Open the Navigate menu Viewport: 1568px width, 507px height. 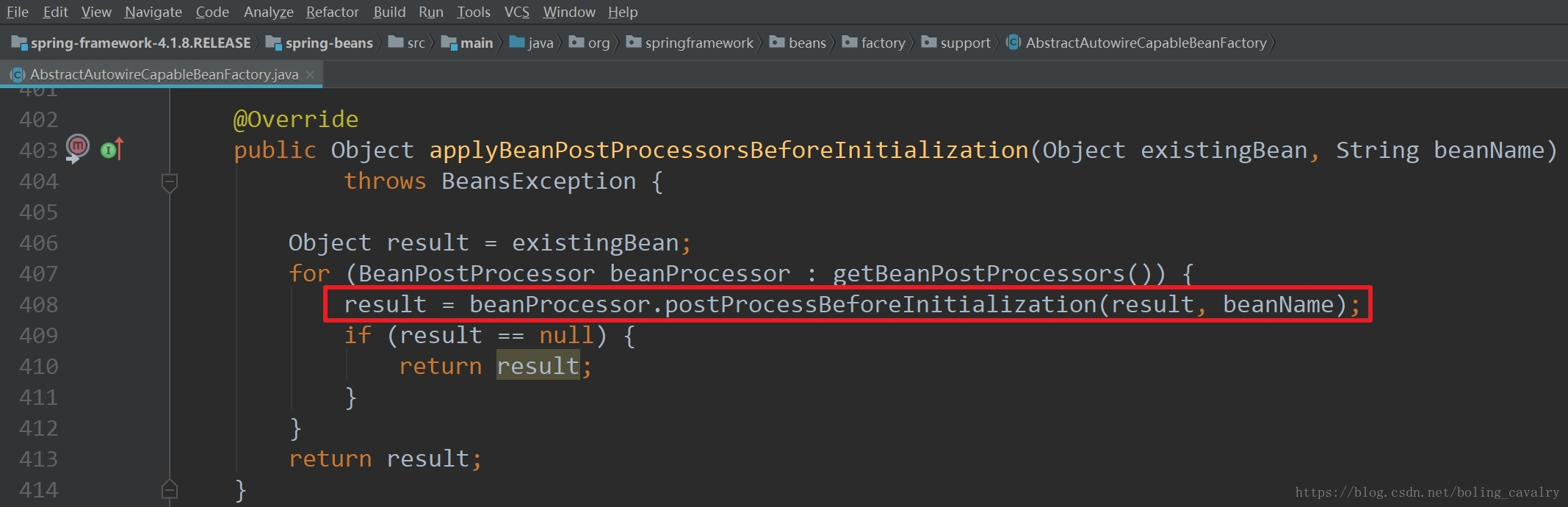[x=153, y=12]
